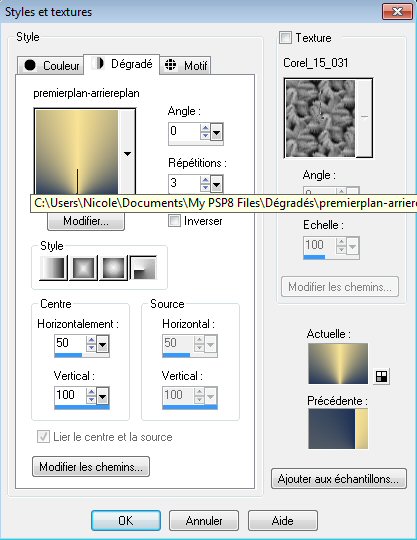
Task: Click the dotted Motif tab icon
Action: 170,64
